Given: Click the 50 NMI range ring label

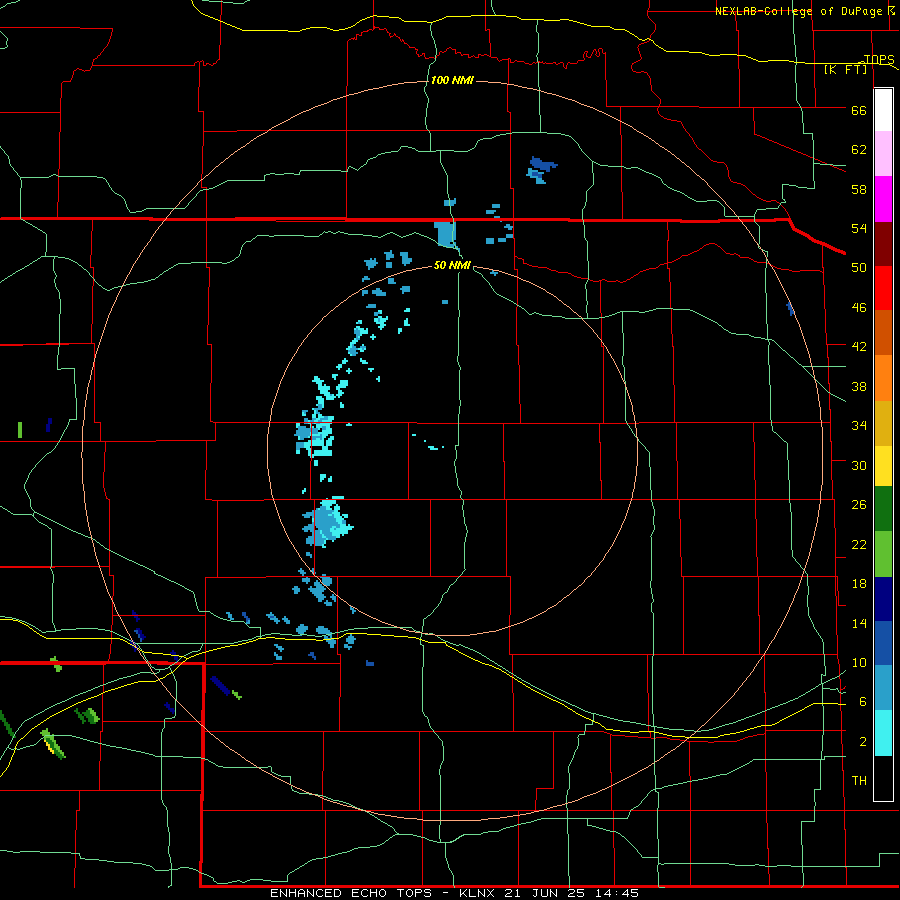Looking at the screenshot, I should pos(452,265).
